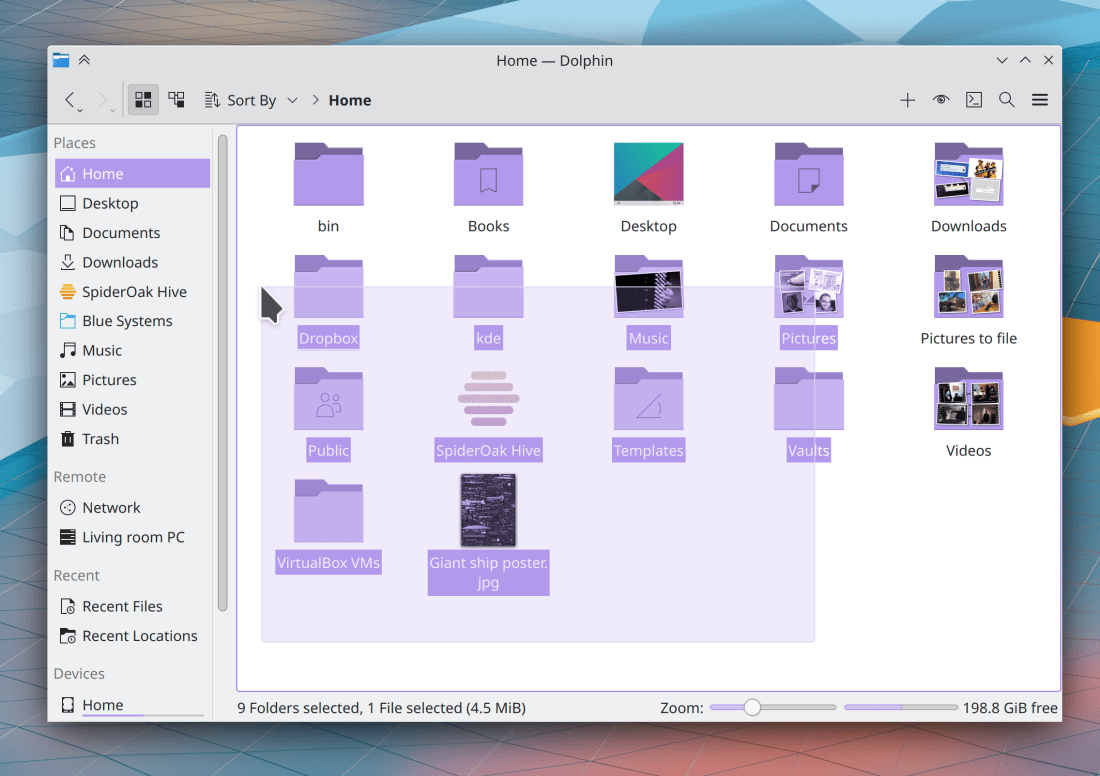Click the search magnifier icon
The height and width of the screenshot is (776, 1100).
(1007, 100)
